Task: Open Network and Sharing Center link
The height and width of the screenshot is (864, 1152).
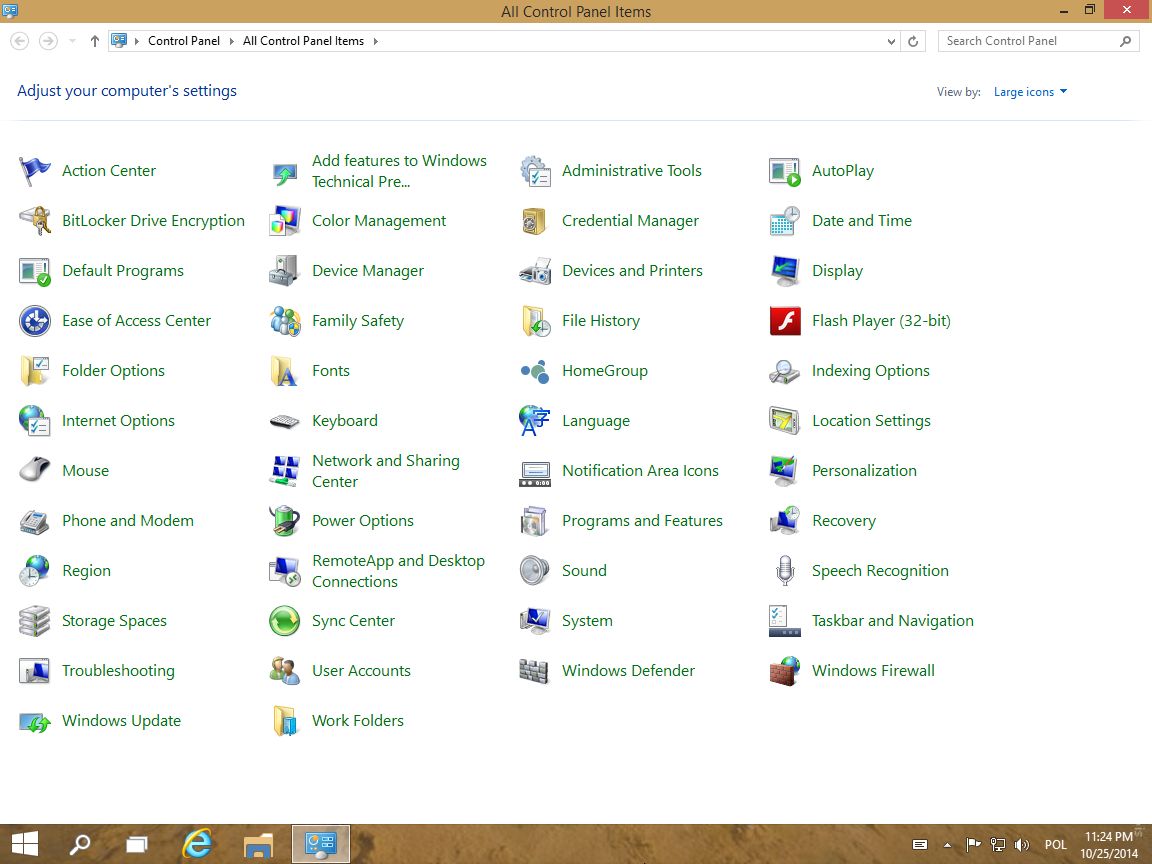Action: coord(386,471)
